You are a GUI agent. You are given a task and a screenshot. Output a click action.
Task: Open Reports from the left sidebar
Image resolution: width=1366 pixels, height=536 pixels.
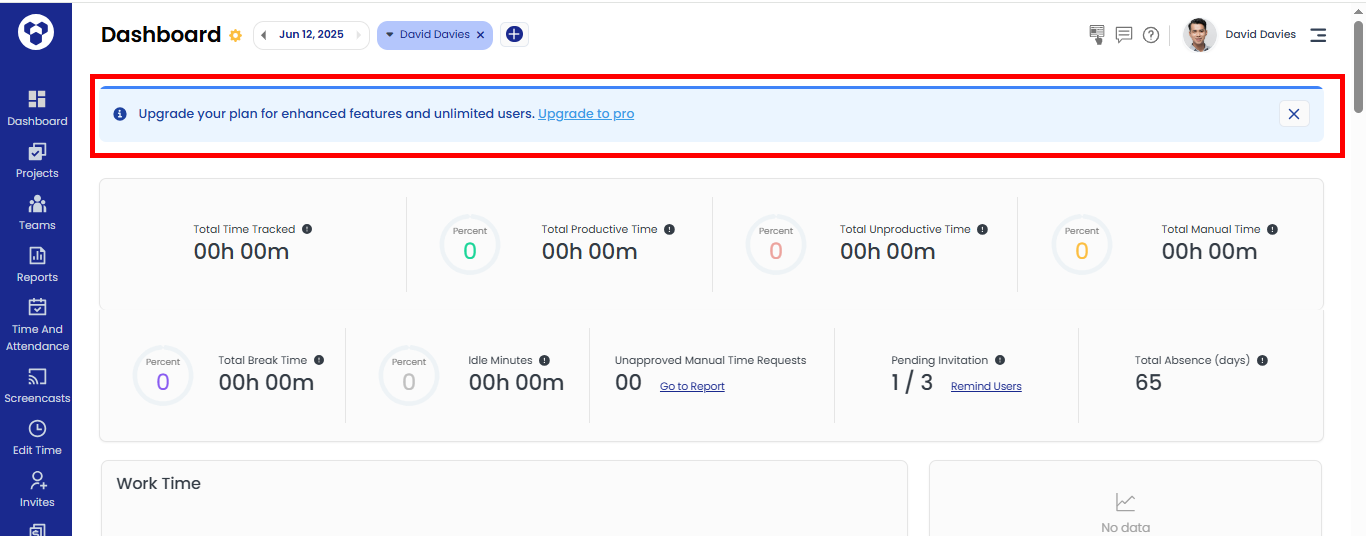click(37, 264)
